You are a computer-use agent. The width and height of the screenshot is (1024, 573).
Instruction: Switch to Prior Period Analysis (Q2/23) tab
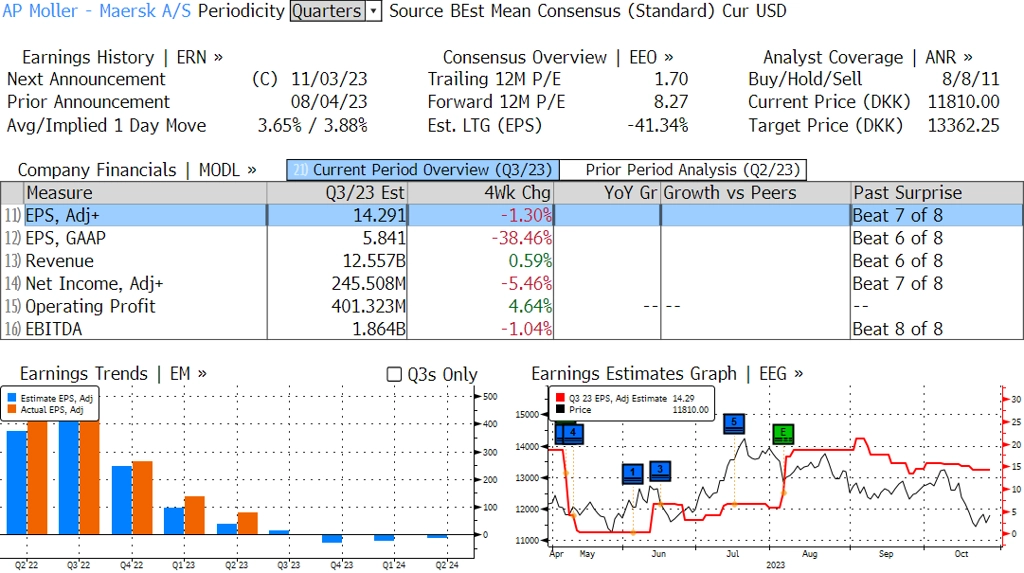pyautogui.click(x=684, y=170)
